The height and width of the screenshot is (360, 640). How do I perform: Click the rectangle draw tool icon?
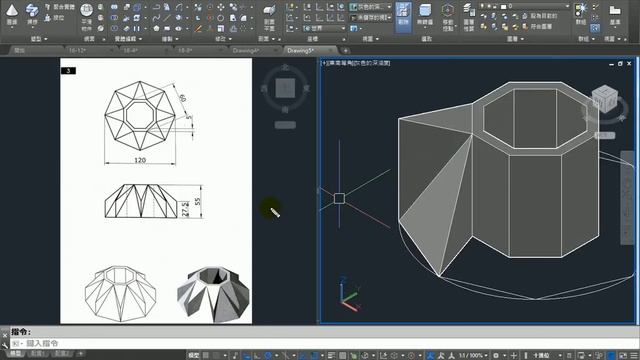pyautogui.click(x=167, y=29)
